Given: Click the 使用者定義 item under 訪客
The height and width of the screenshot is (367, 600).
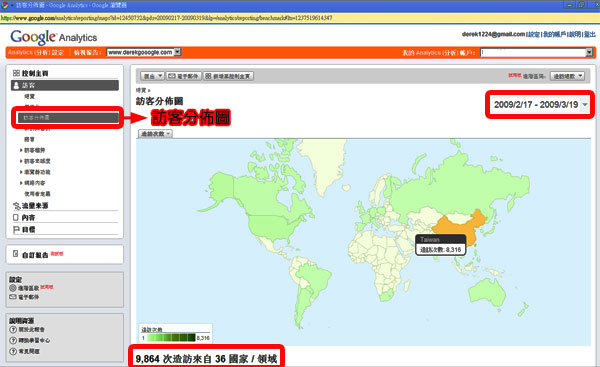Looking at the screenshot, I should [37, 194].
